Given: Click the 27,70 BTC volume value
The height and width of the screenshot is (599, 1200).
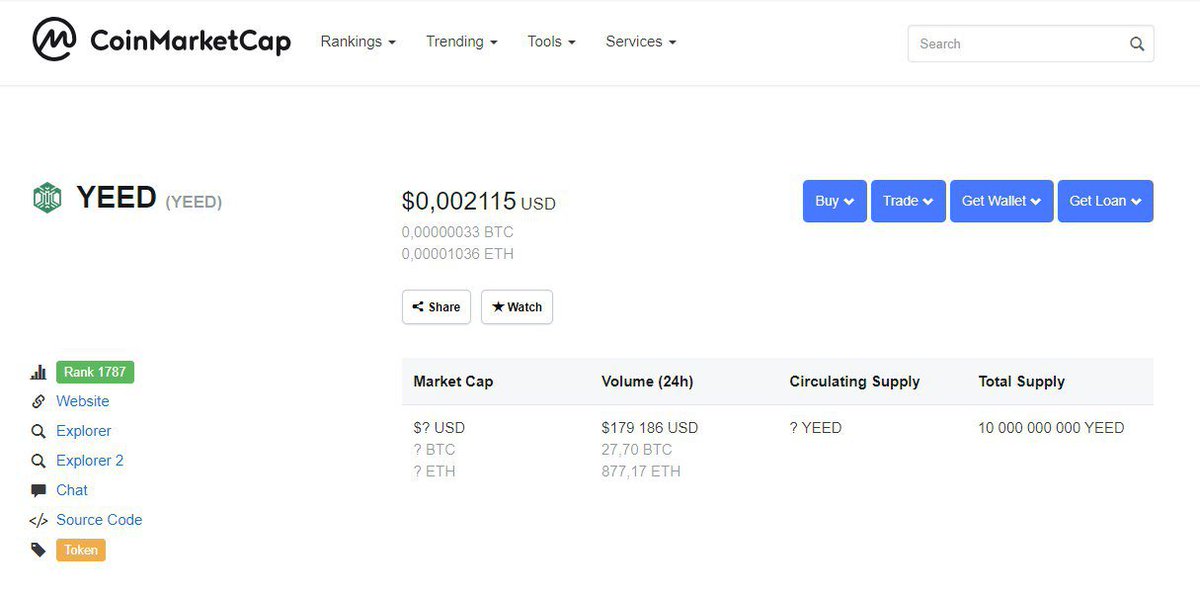Looking at the screenshot, I should (x=637, y=450).
